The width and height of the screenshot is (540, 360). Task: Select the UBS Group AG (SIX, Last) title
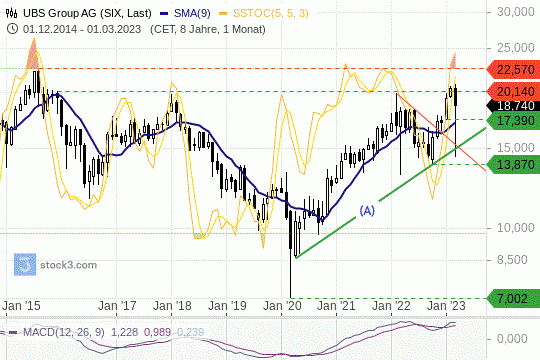tap(87, 13)
